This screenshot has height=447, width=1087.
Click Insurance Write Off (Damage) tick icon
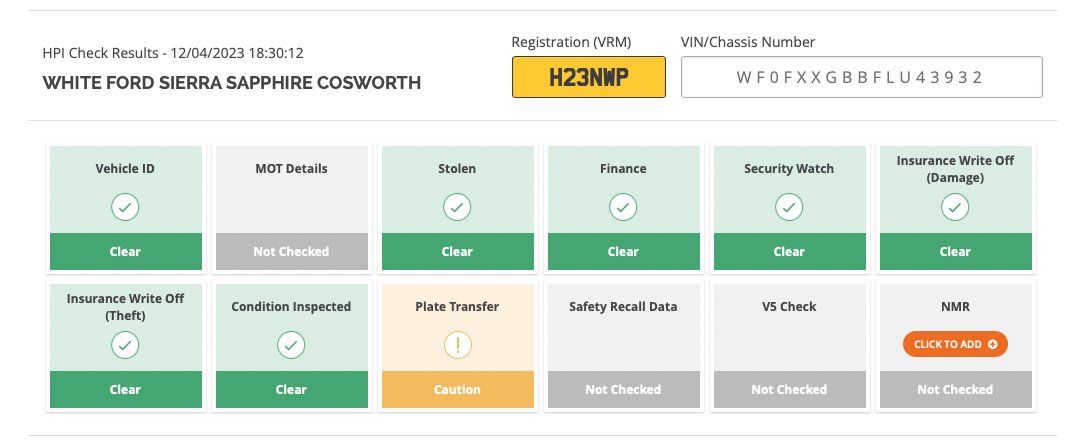pos(955,207)
